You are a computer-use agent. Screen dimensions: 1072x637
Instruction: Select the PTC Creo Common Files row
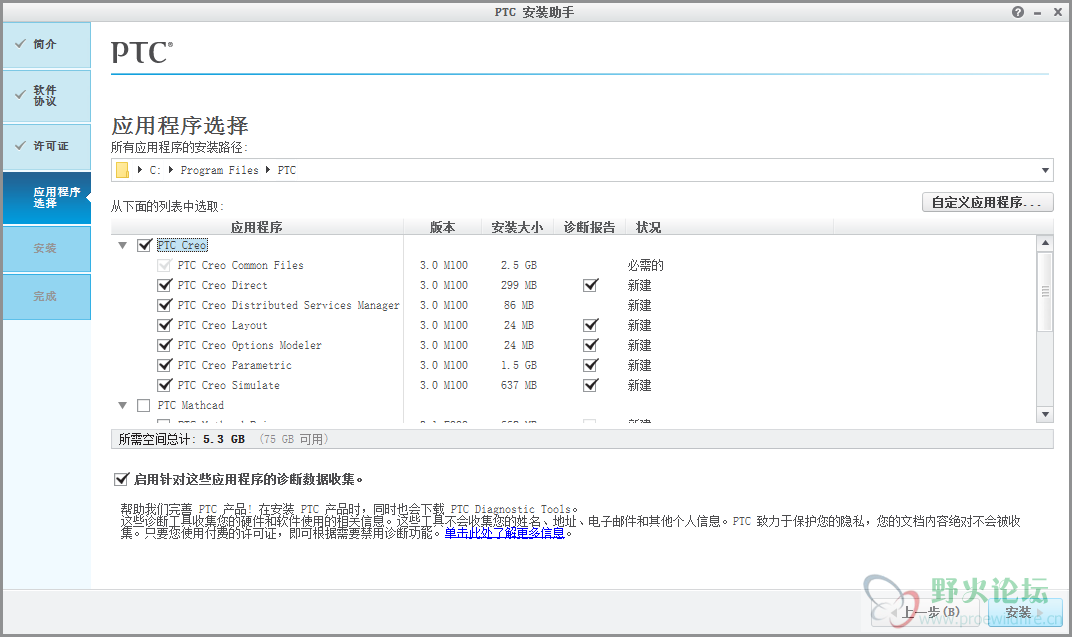click(x=240, y=265)
